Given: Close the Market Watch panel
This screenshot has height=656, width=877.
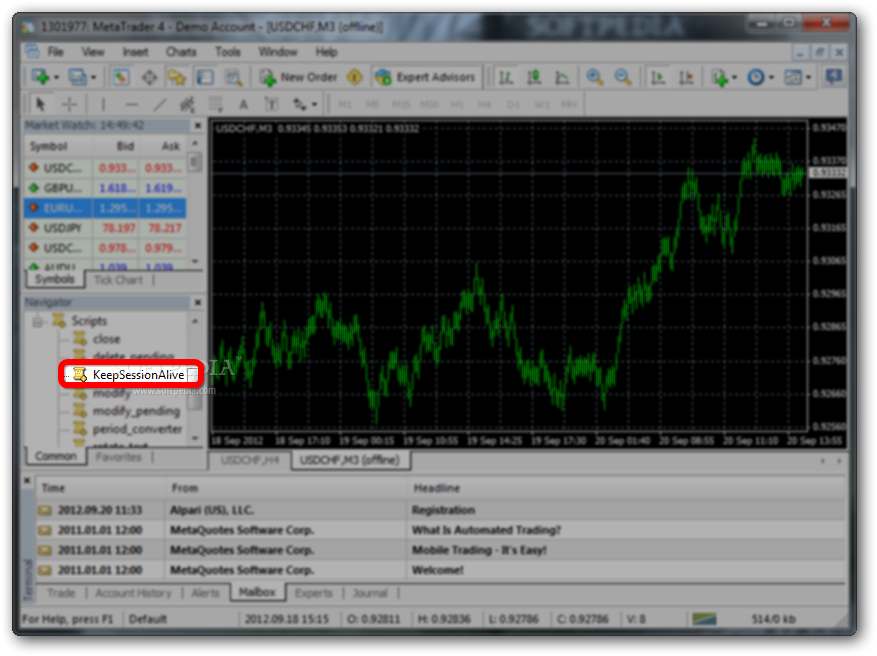Looking at the screenshot, I should click(197, 125).
